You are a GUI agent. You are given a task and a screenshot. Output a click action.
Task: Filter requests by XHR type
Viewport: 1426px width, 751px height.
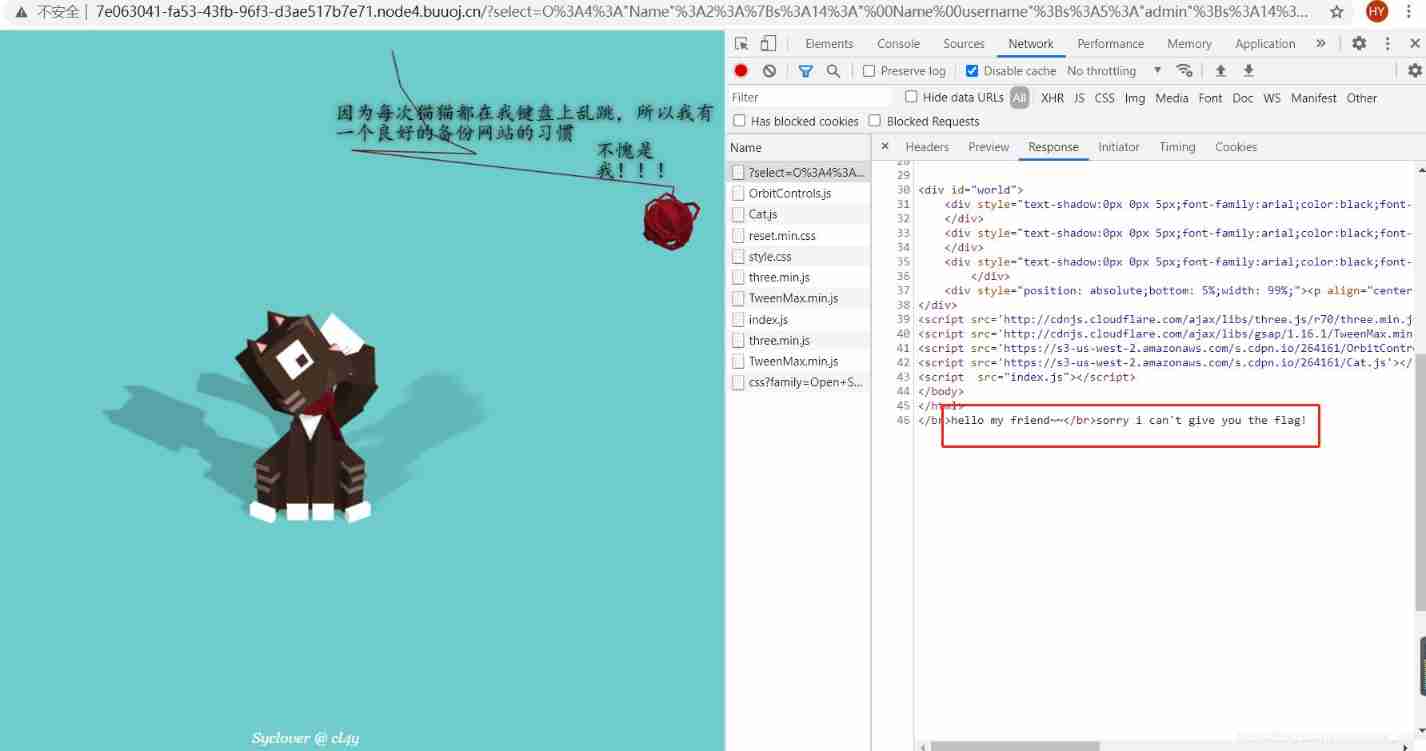click(1052, 98)
